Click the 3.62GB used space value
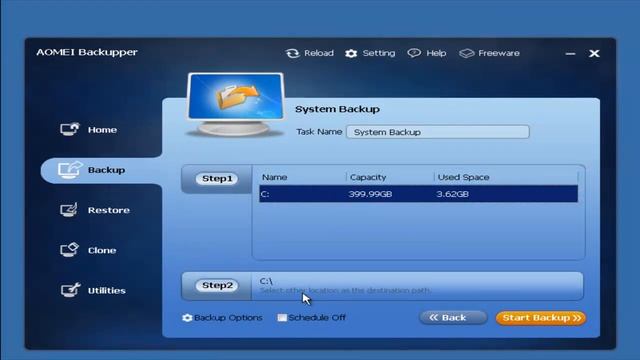Screen dimensions: 640x360 [x=452, y=194]
